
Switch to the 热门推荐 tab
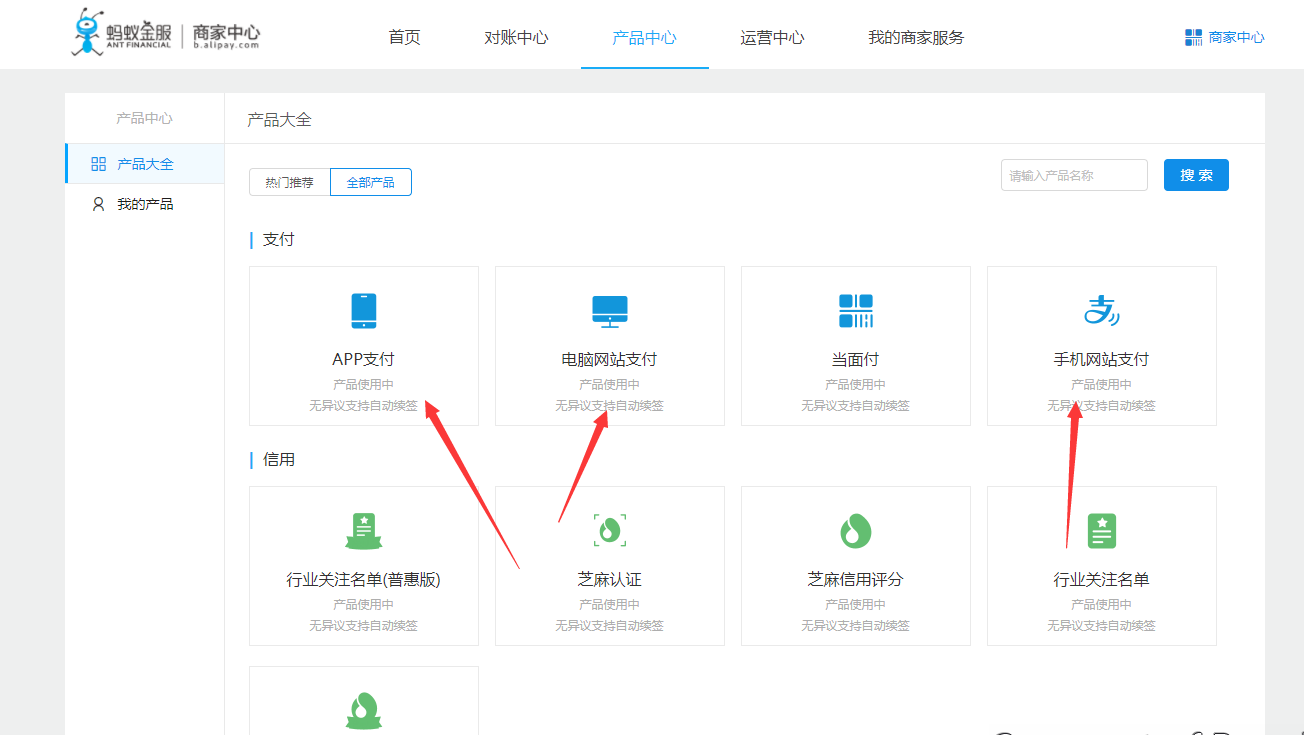point(290,182)
